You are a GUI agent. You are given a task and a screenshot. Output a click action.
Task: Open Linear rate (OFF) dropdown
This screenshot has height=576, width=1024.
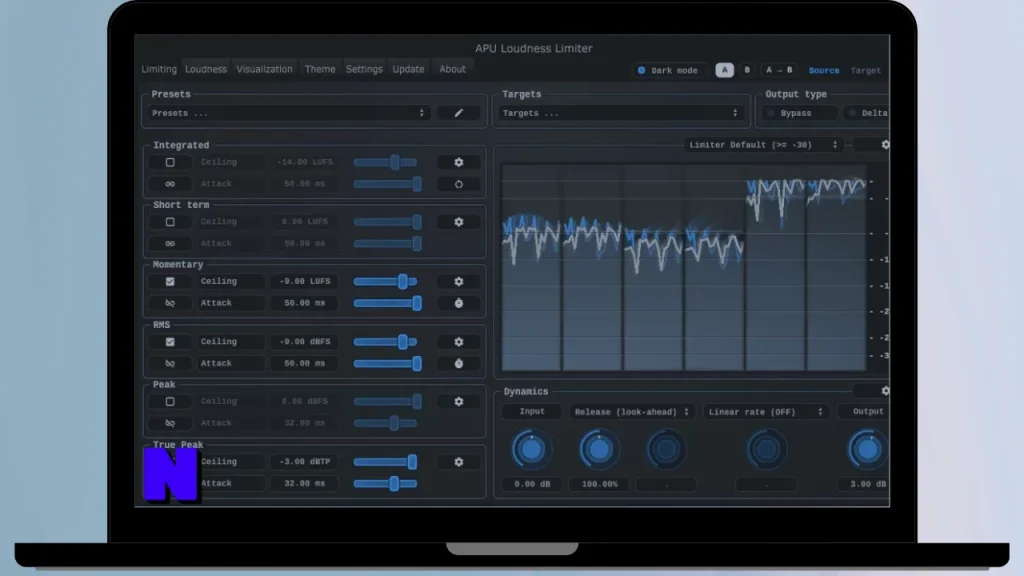point(765,411)
